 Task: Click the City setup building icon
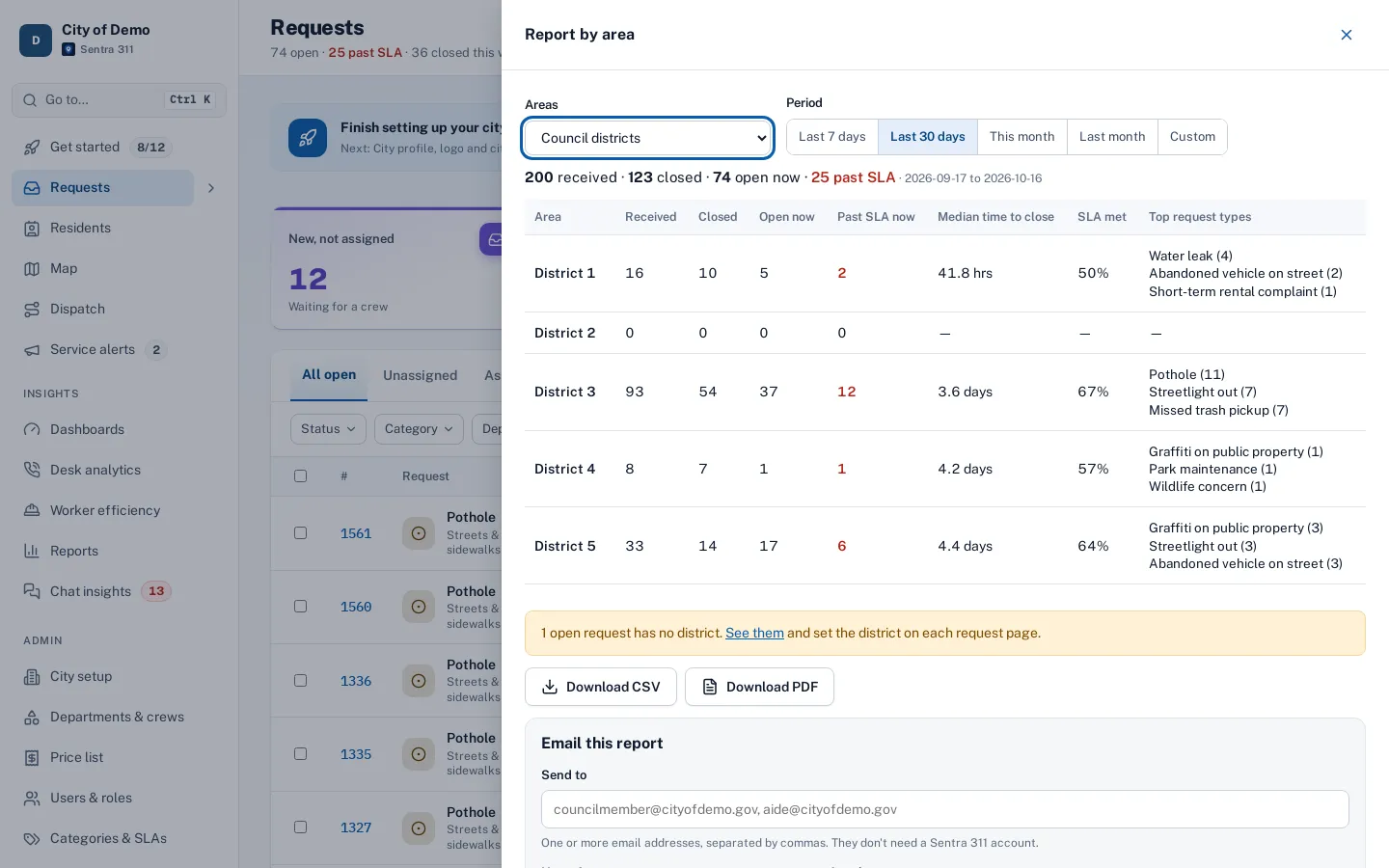(32, 676)
